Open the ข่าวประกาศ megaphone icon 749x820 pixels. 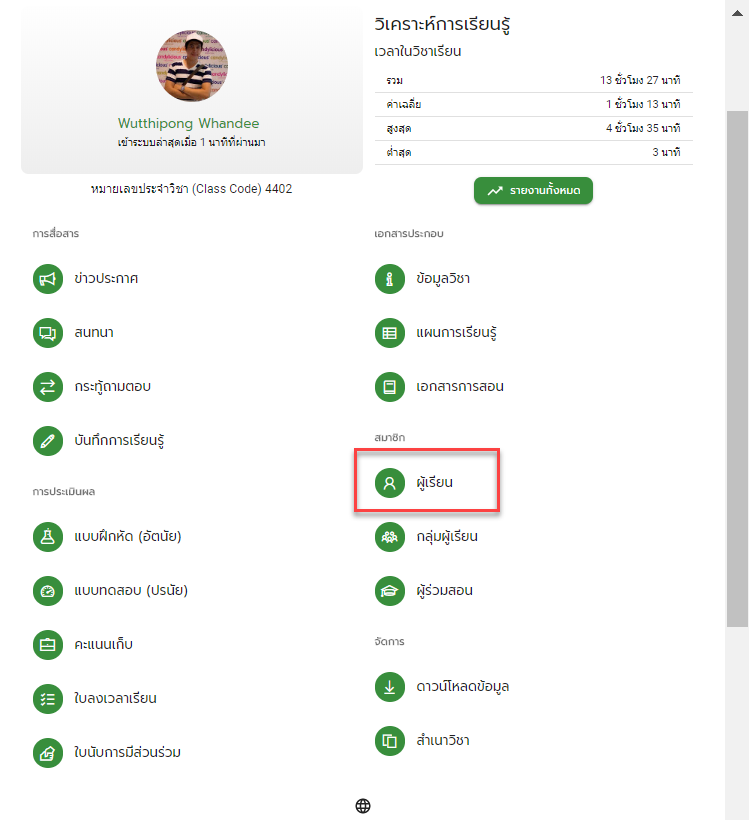pyautogui.click(x=48, y=279)
